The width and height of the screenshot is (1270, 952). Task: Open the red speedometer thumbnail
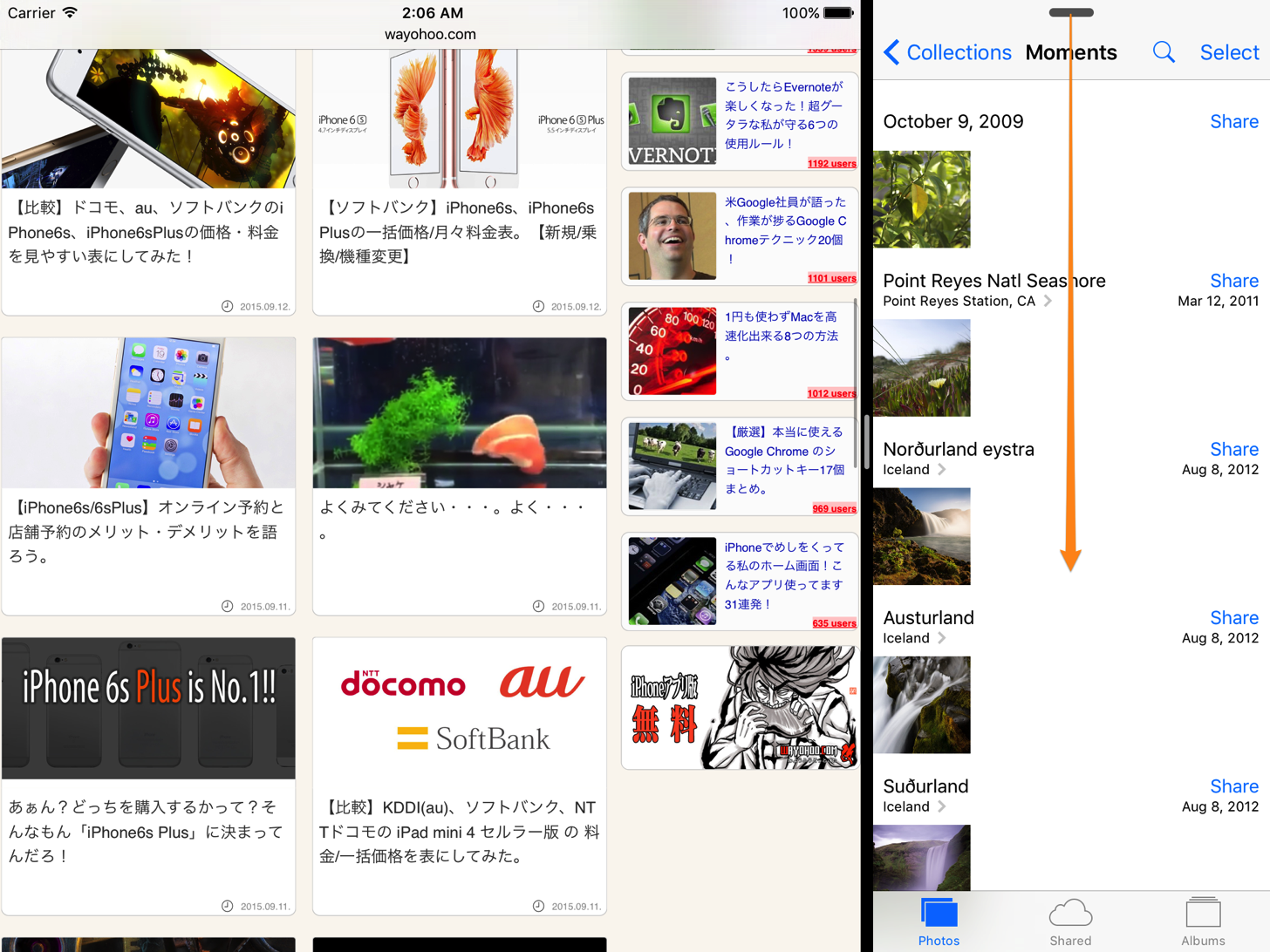click(x=672, y=351)
